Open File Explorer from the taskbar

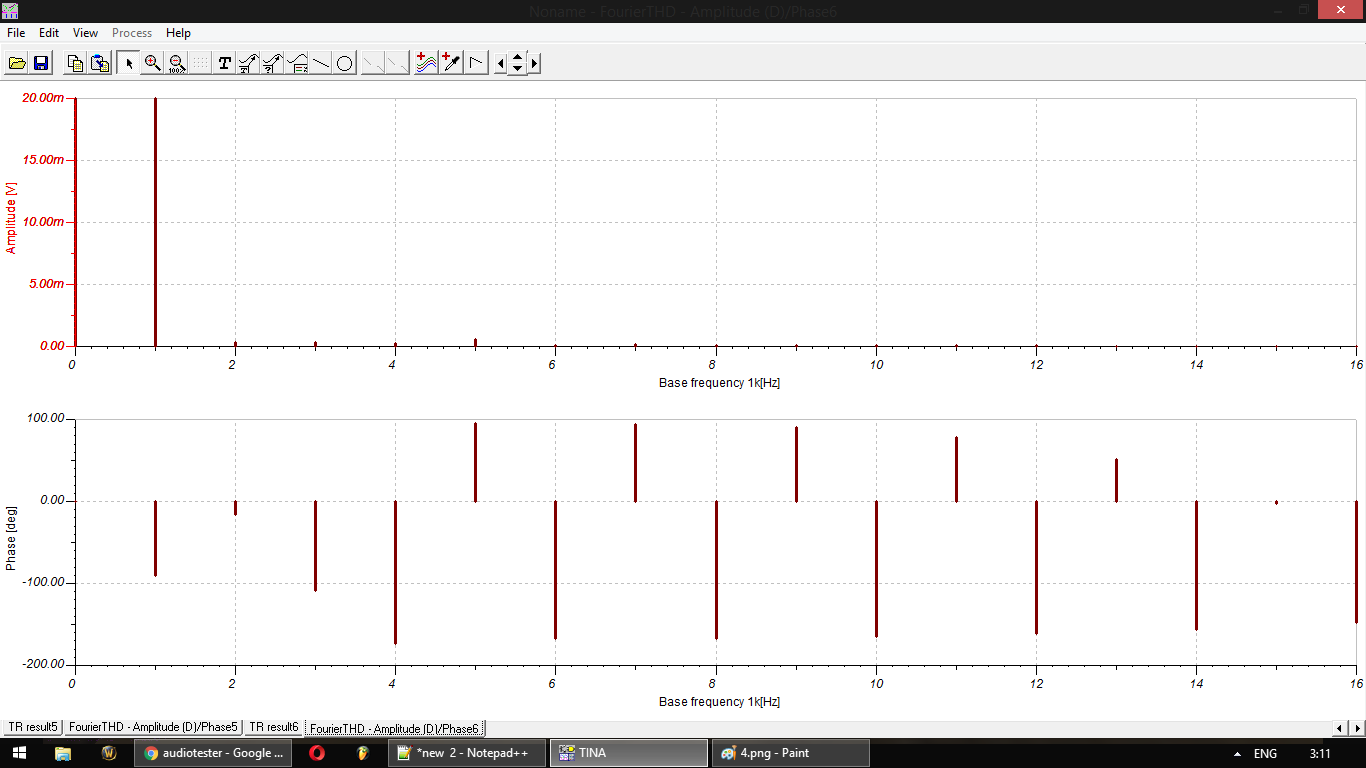(62, 753)
